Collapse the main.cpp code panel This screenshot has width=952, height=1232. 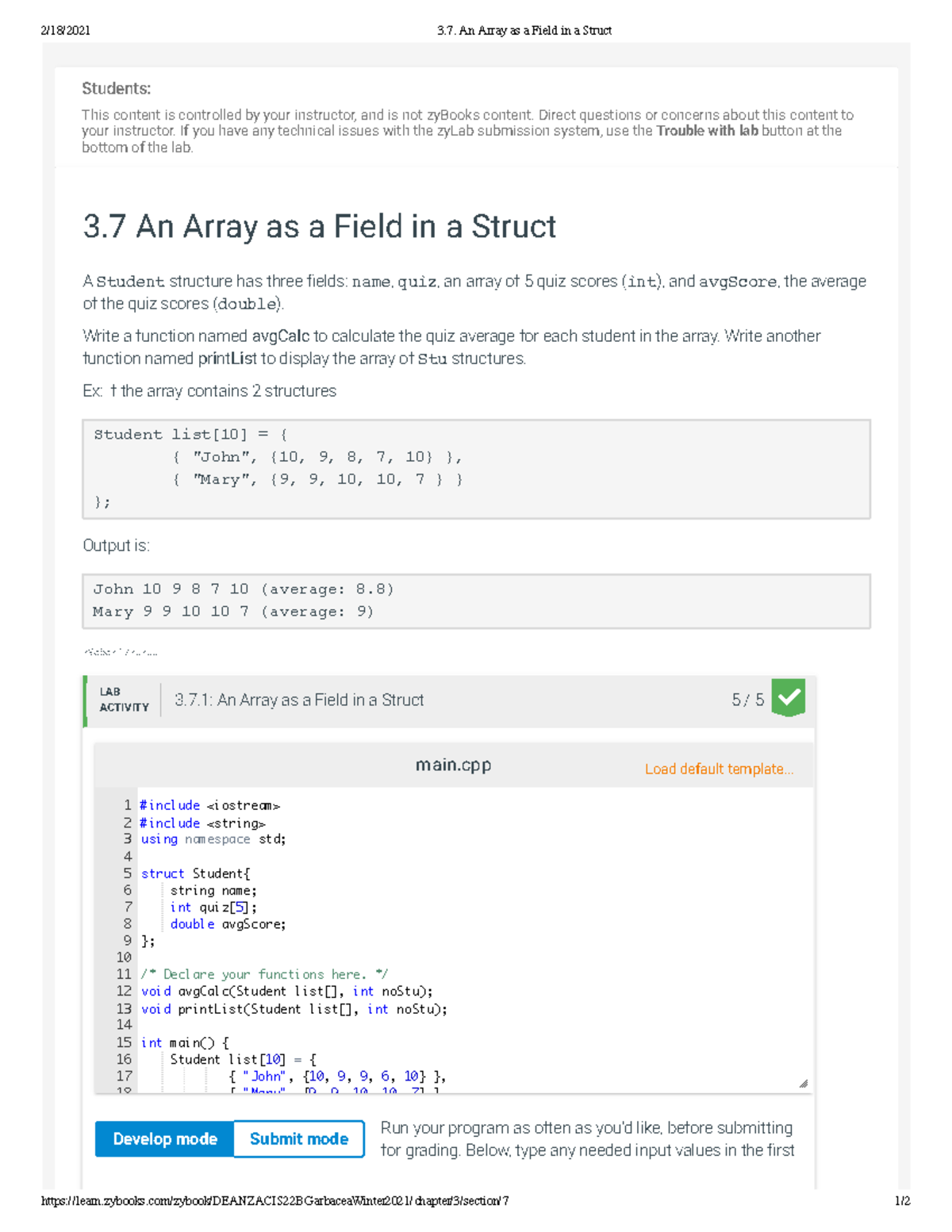(453, 764)
